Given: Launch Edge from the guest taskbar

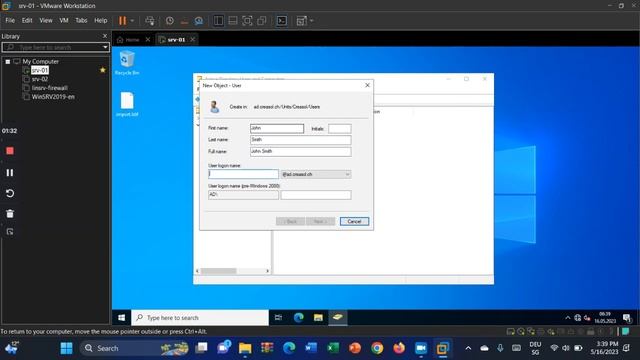Looking at the screenshot, I should coord(298,318).
